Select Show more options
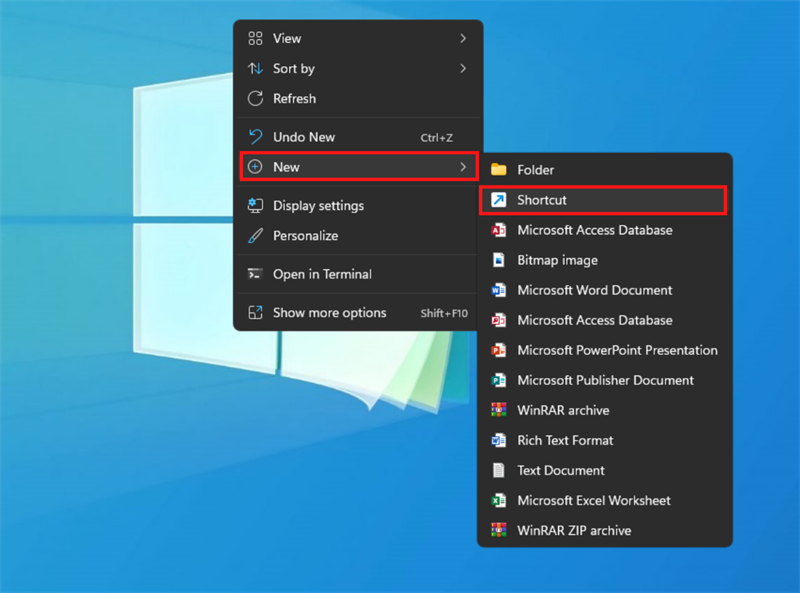Image resolution: width=800 pixels, height=593 pixels. [x=329, y=313]
